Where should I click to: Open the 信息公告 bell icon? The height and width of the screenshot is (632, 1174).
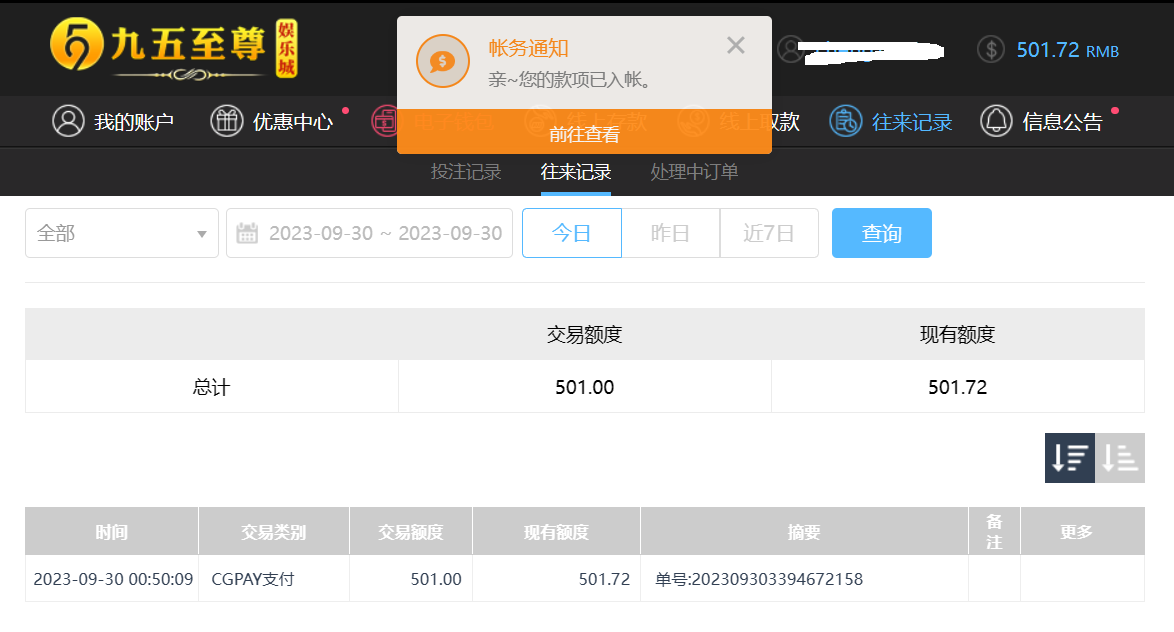tap(997, 121)
